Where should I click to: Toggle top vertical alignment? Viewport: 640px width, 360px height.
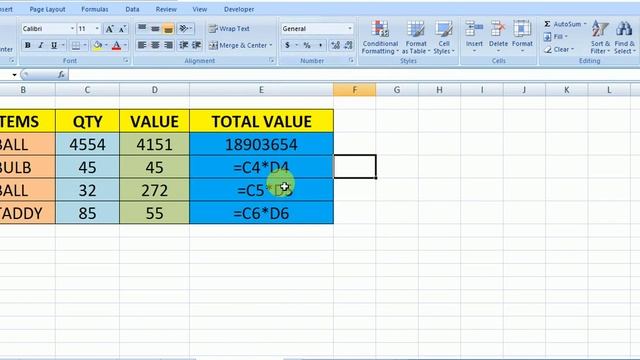pyautogui.click(x=142, y=28)
